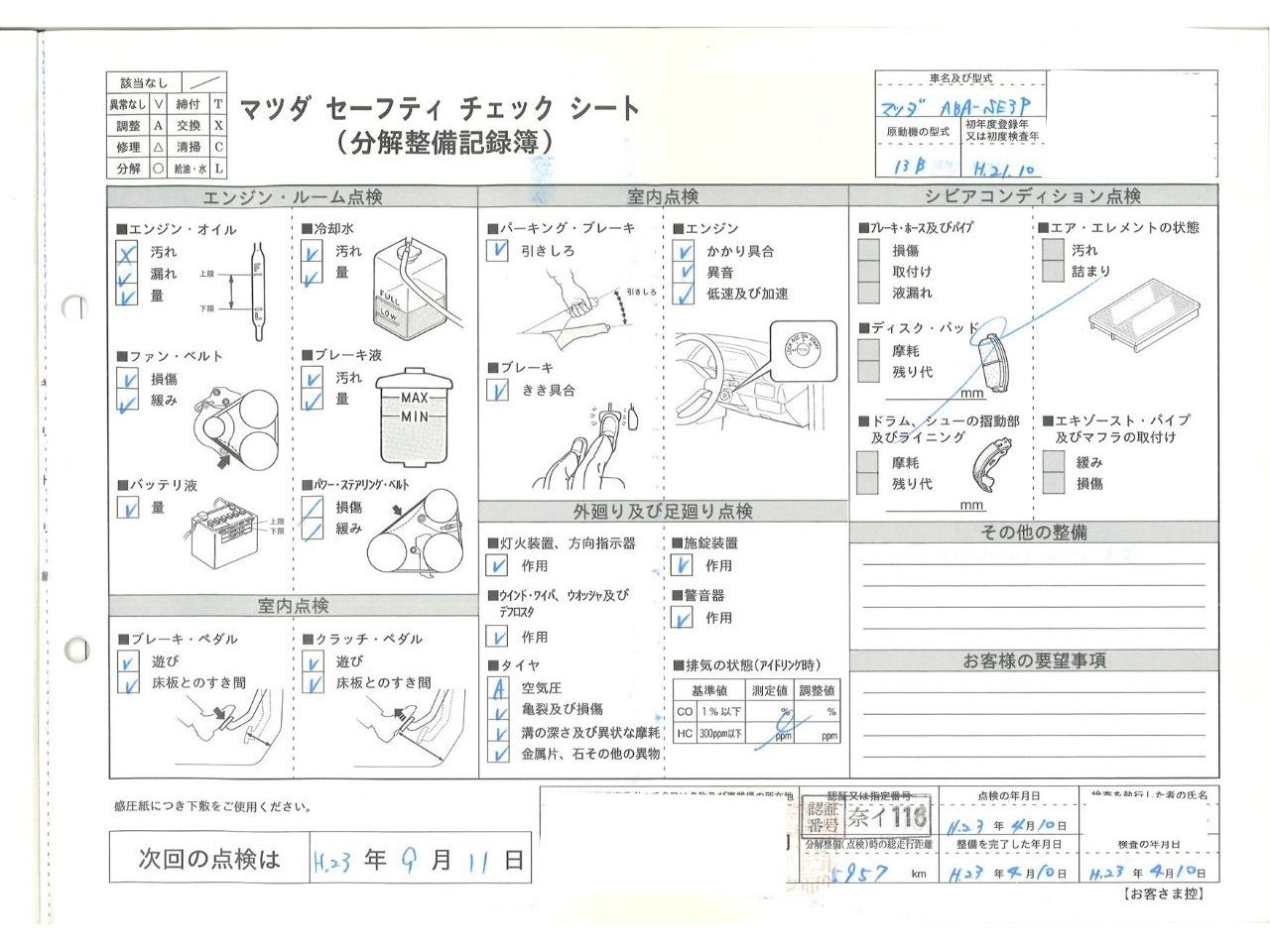The height and width of the screenshot is (952, 1270).
Task: Click the fan belt pulley illustration
Action: point(237,430)
